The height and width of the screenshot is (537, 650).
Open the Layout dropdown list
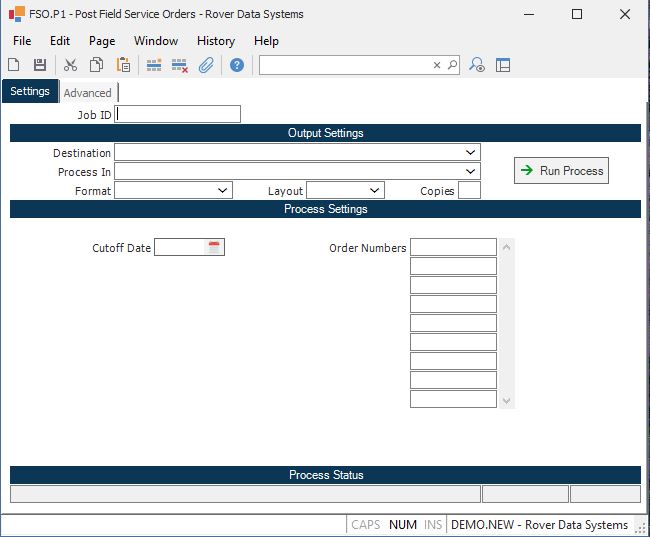click(374, 191)
